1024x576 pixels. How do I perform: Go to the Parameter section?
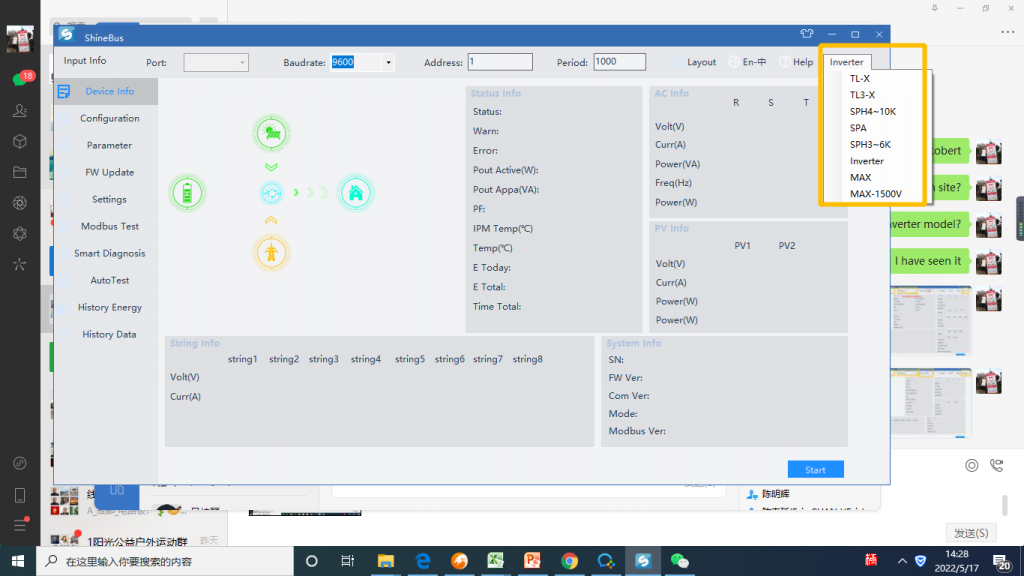(109, 145)
